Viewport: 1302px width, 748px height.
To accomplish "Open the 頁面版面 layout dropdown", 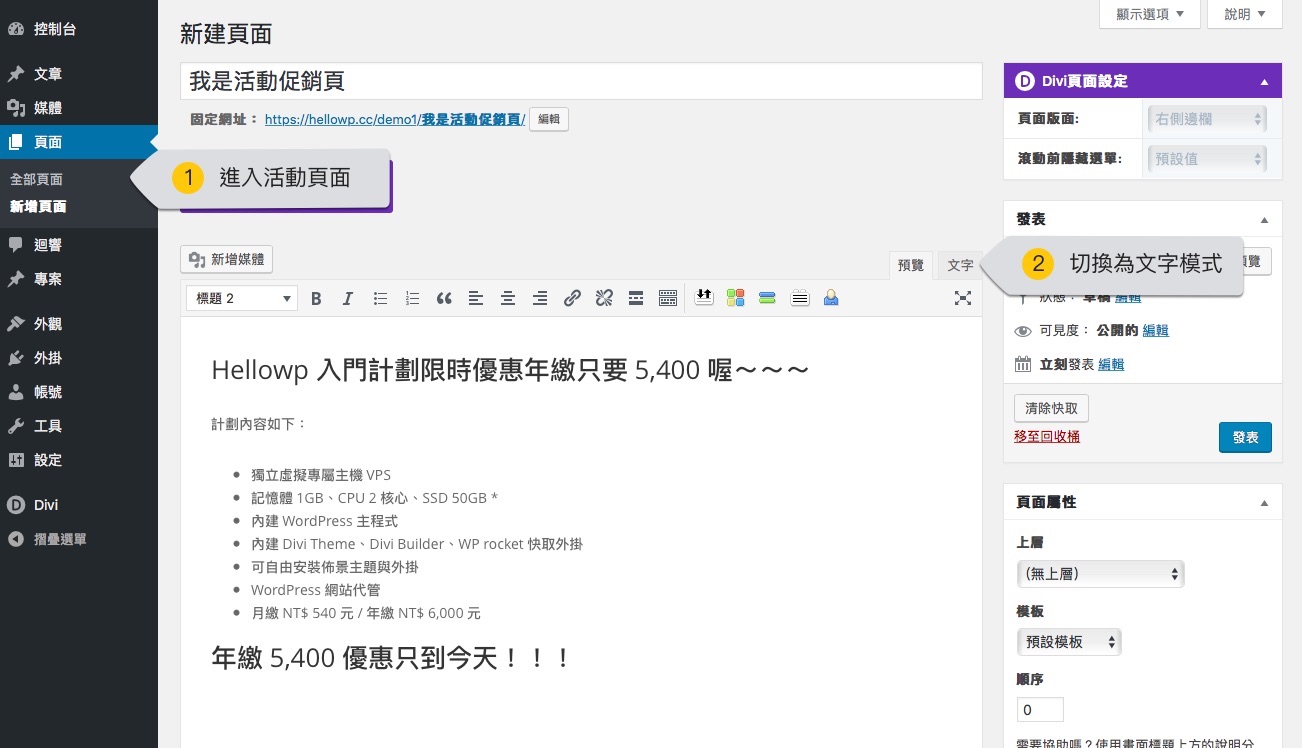I will pos(1207,119).
